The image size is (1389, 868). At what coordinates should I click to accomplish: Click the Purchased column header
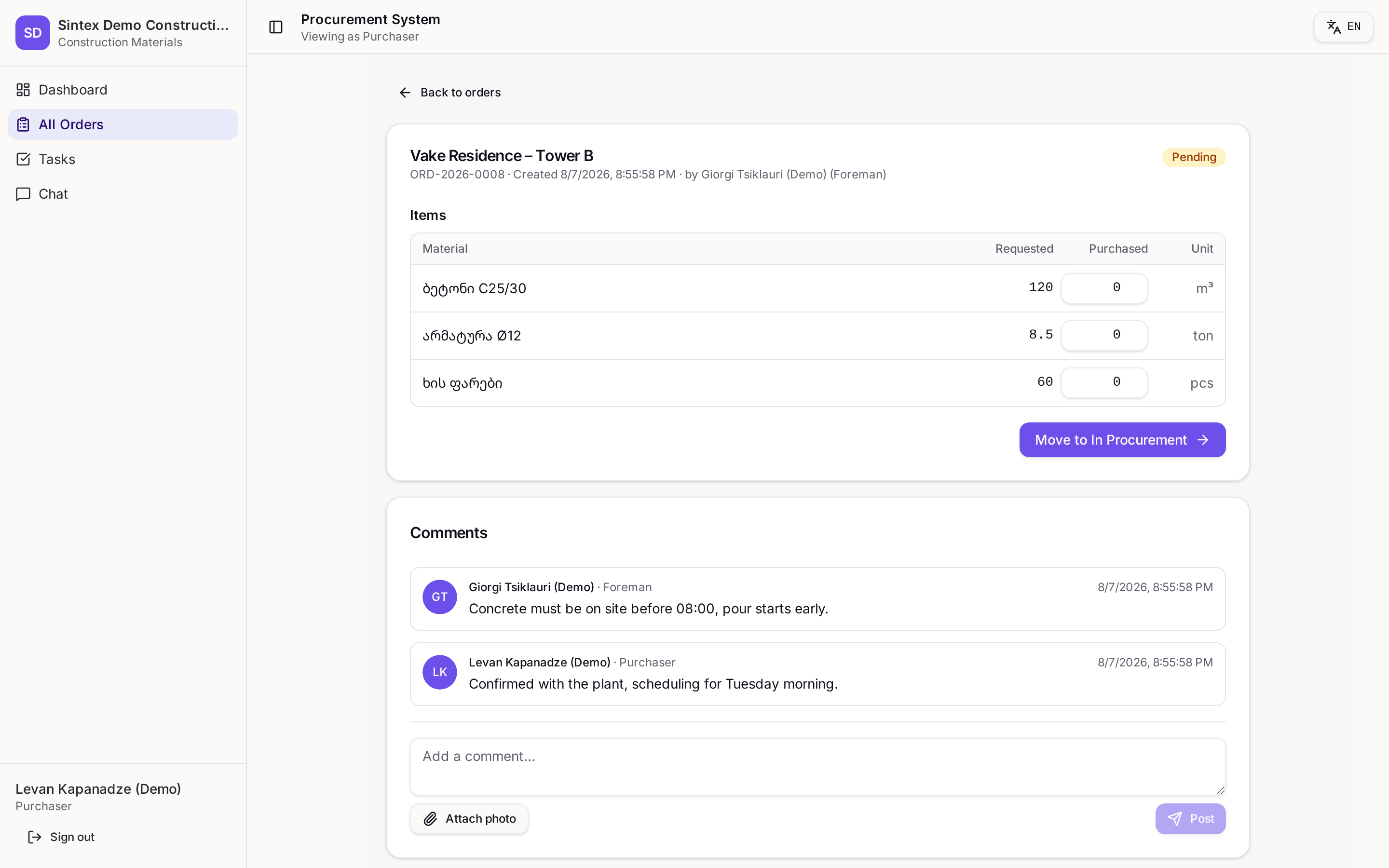tap(1118, 248)
